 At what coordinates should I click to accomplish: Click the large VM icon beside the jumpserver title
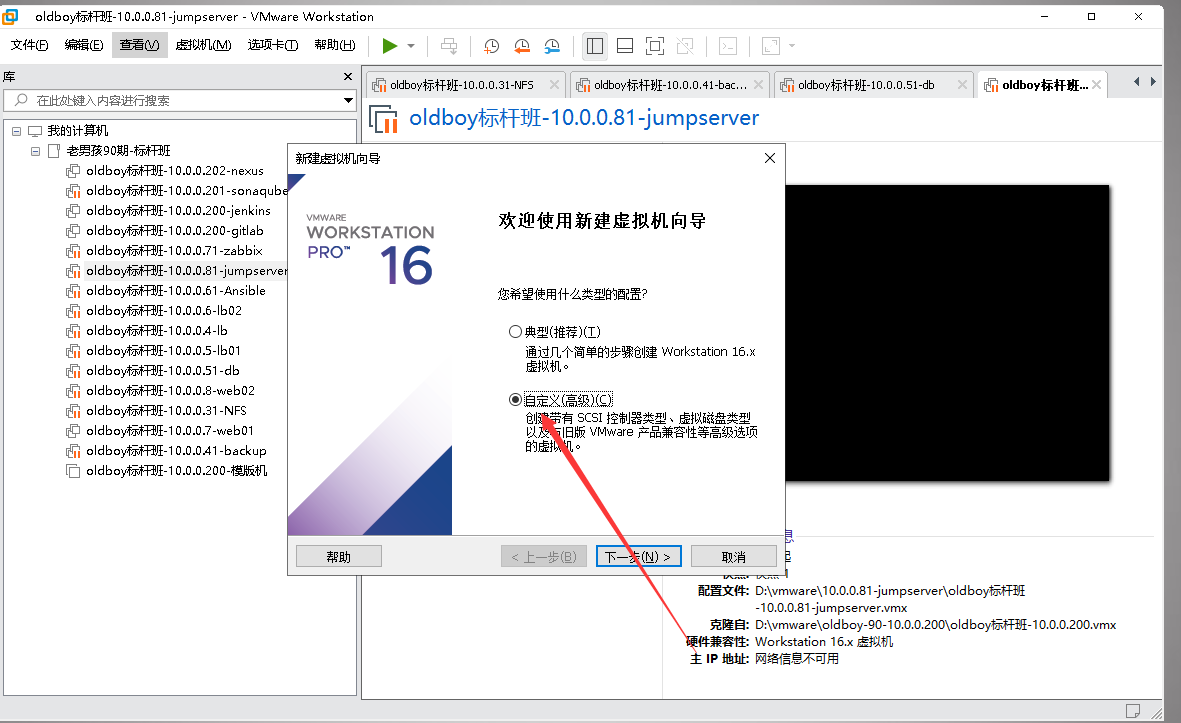(383, 118)
